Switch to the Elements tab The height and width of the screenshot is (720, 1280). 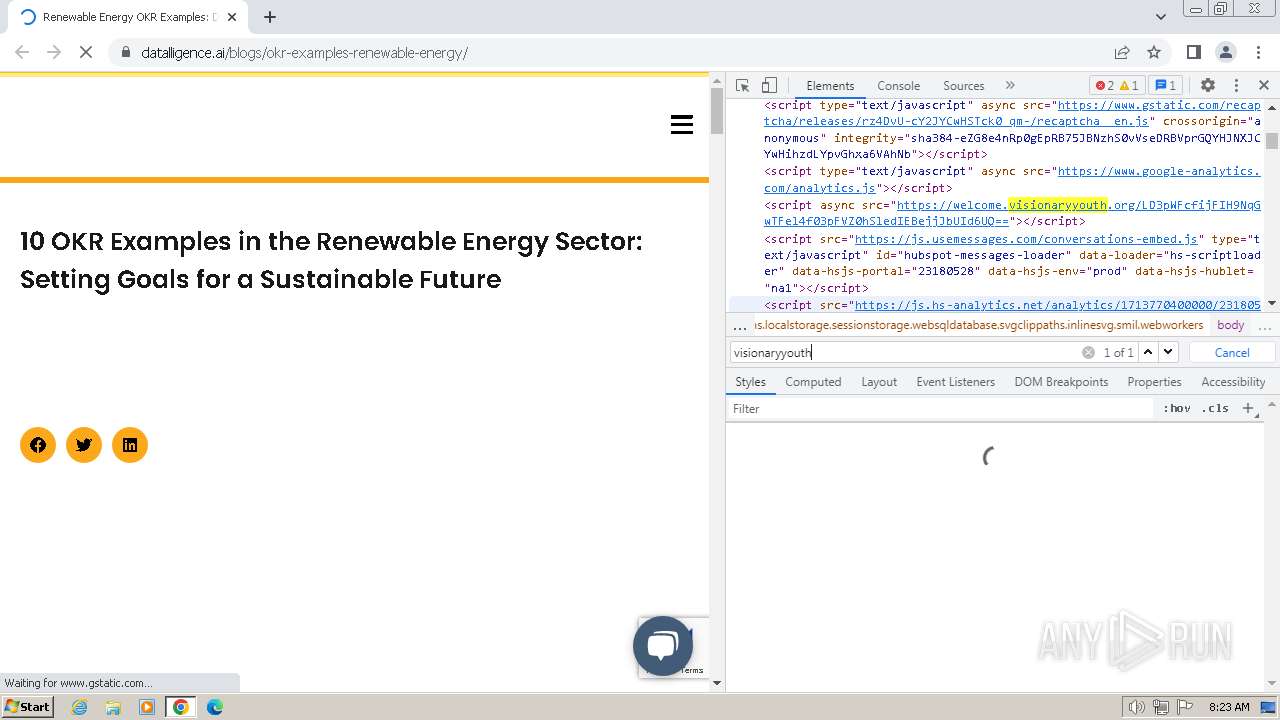830,86
